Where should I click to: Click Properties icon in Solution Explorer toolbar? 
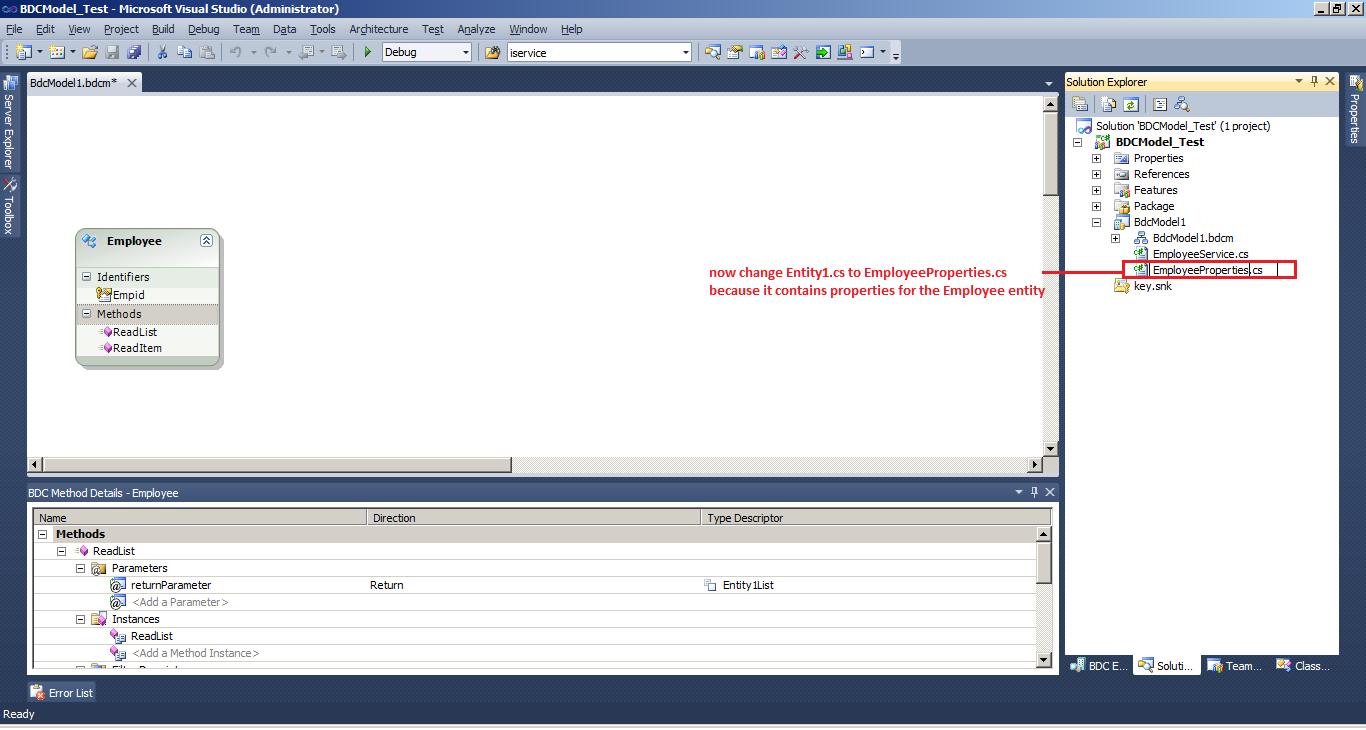tap(1080, 104)
